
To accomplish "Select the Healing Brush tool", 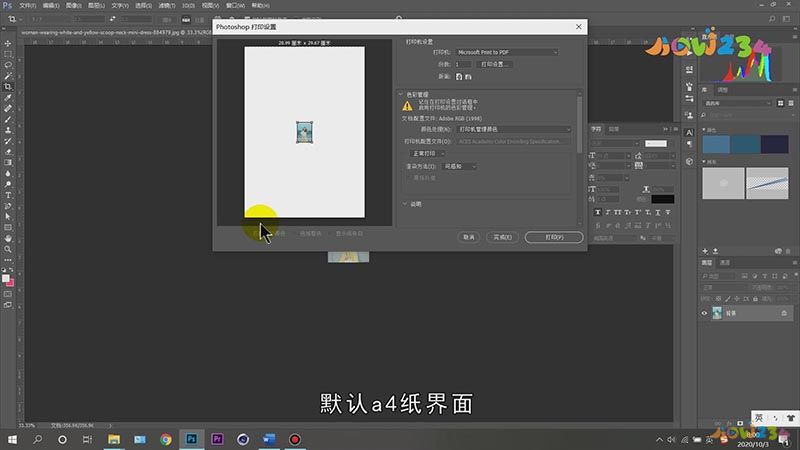I will [8, 108].
